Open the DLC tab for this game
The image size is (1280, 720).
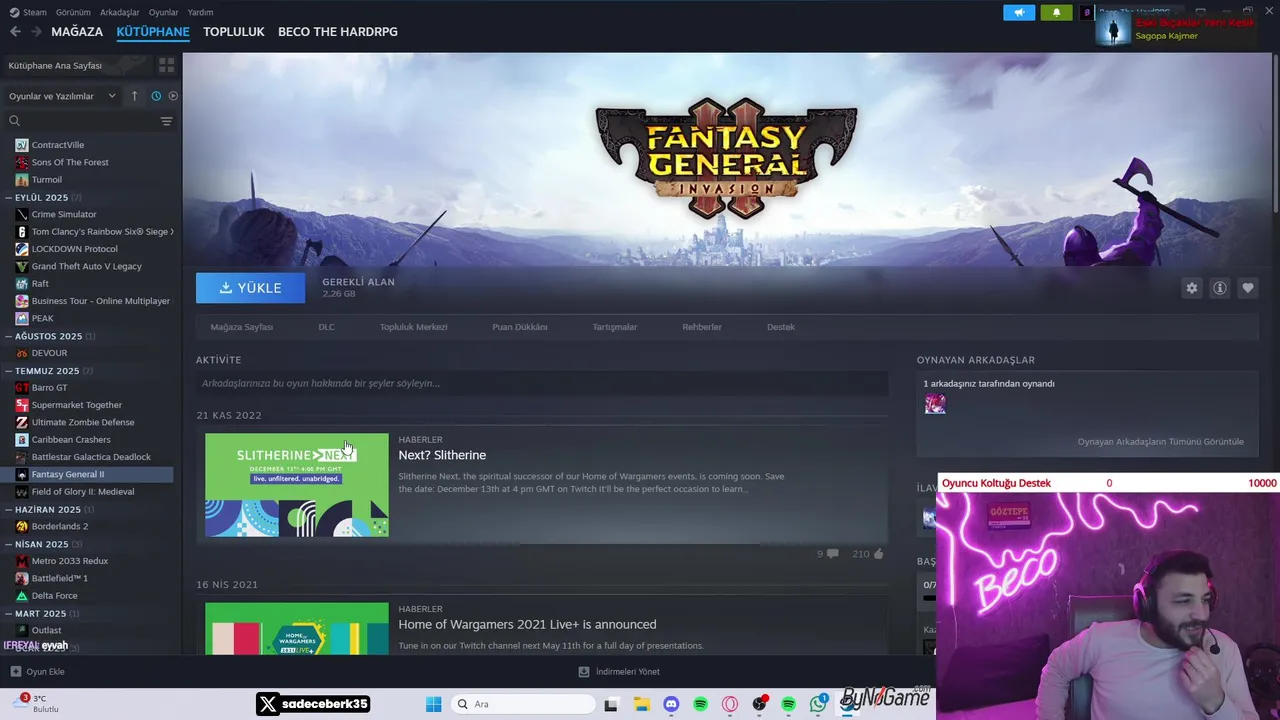[326, 327]
